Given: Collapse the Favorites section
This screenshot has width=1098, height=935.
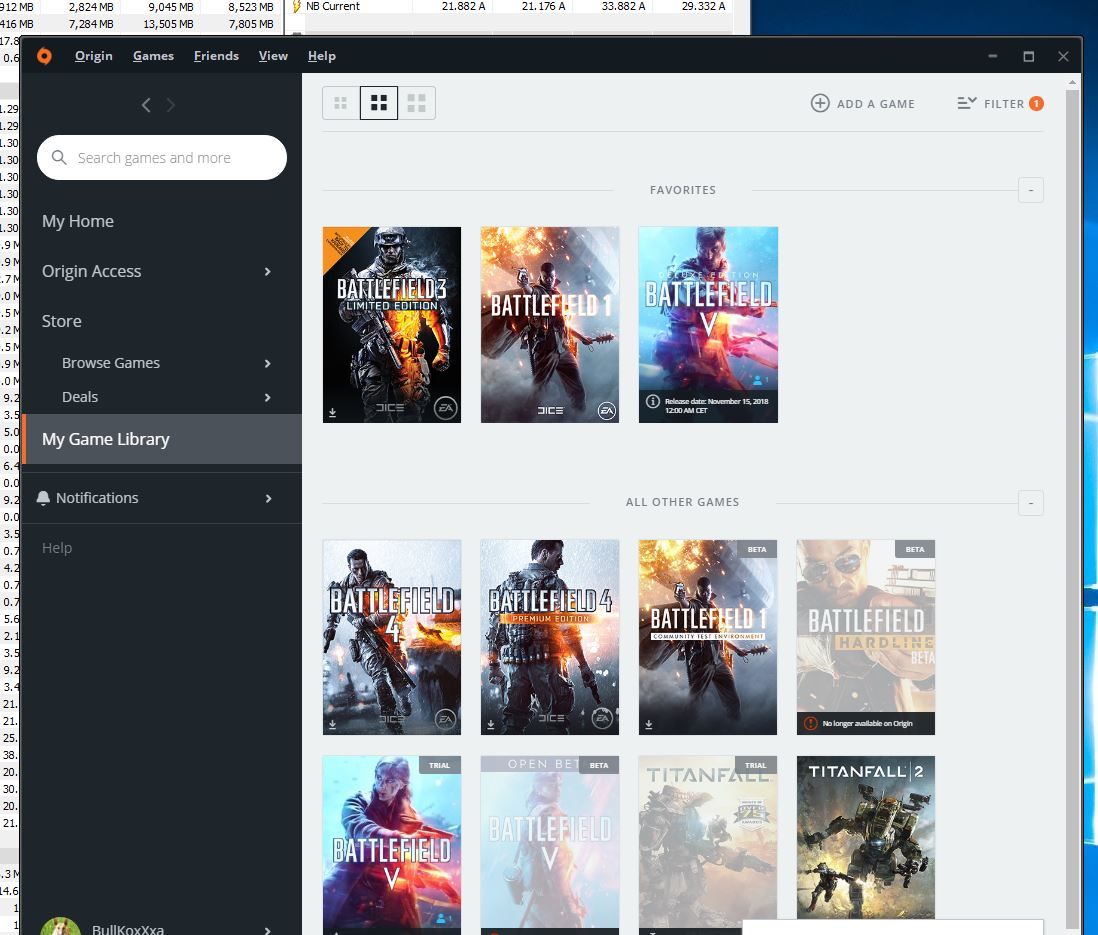Looking at the screenshot, I should (x=1030, y=190).
